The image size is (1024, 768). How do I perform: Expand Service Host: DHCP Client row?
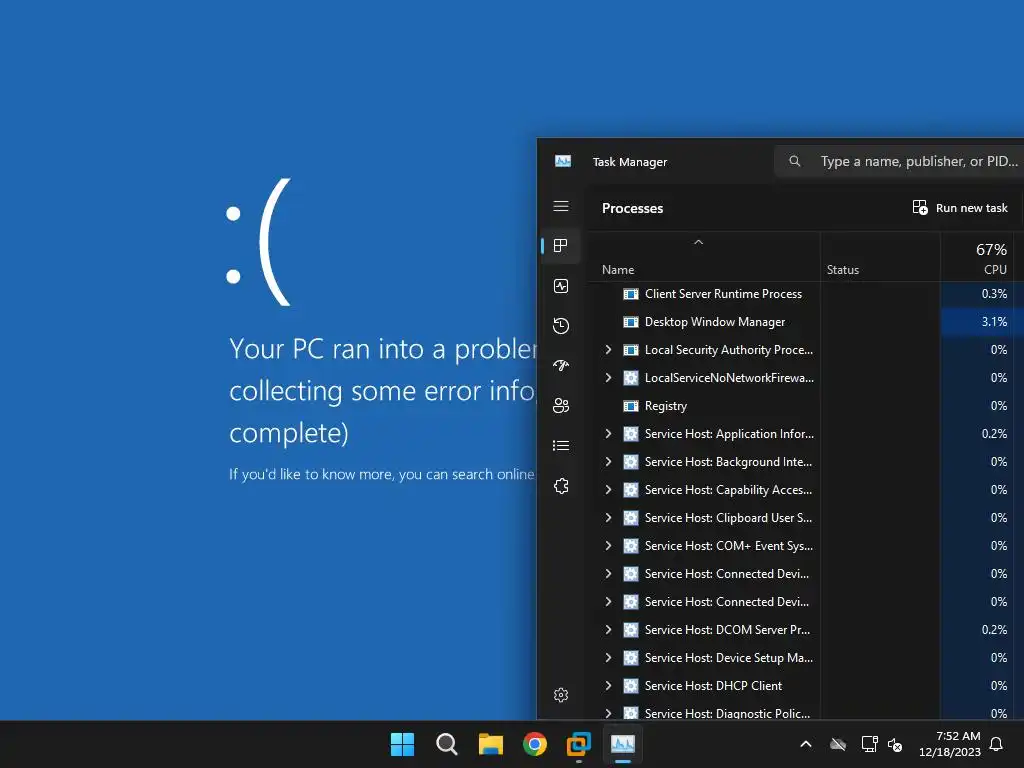pyautogui.click(x=608, y=686)
